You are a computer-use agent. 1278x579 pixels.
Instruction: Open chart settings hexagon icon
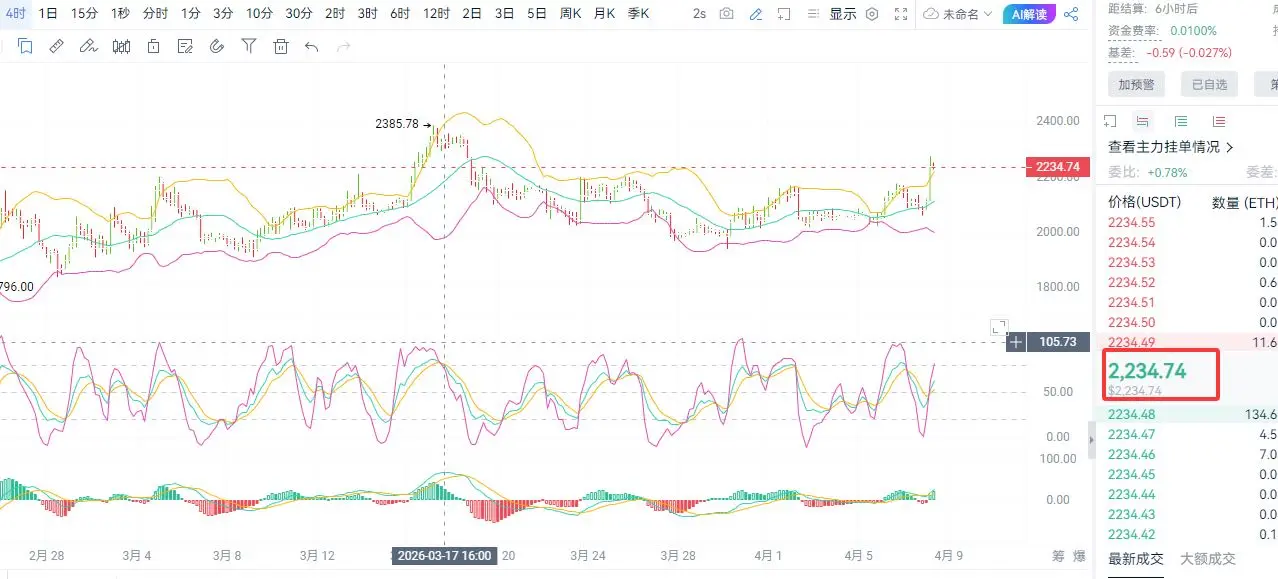pyautogui.click(x=872, y=14)
